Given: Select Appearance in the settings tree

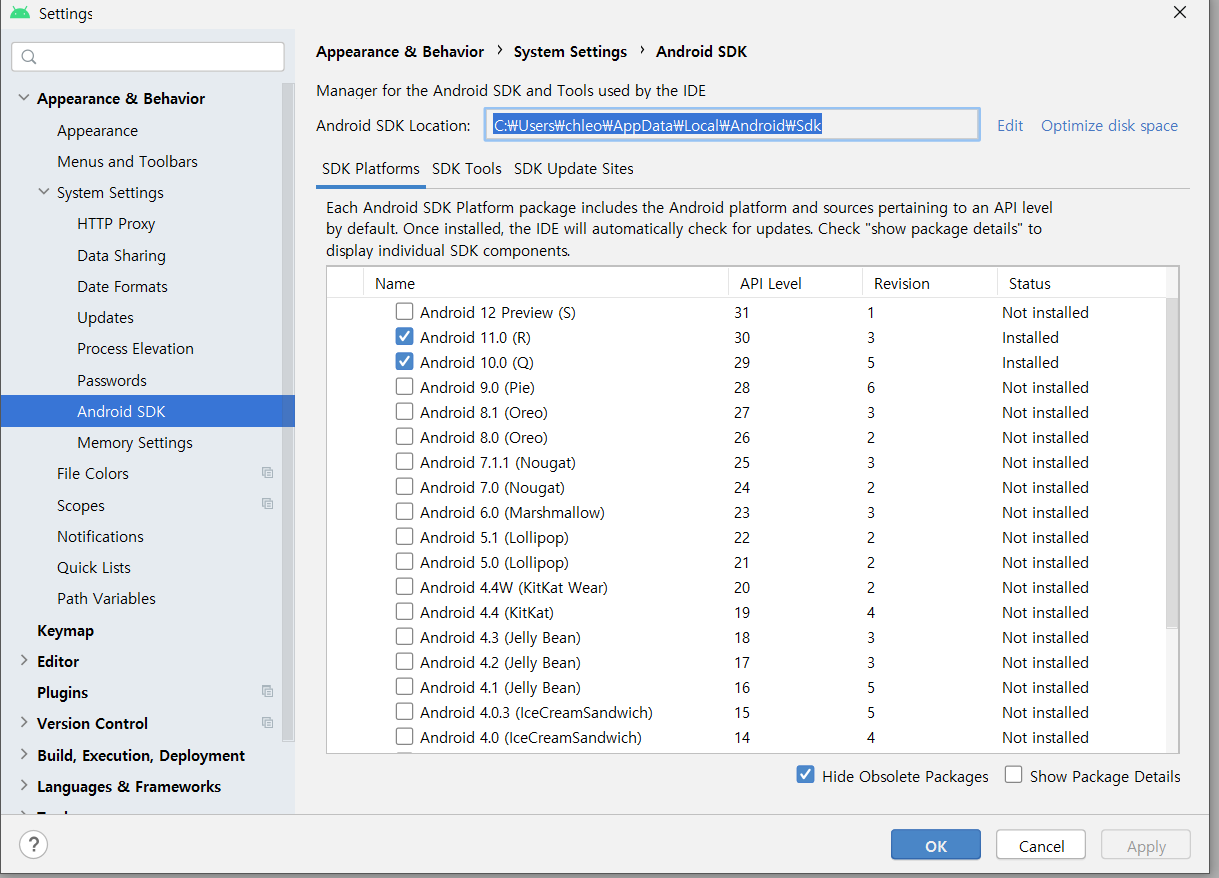Looking at the screenshot, I should (x=97, y=130).
